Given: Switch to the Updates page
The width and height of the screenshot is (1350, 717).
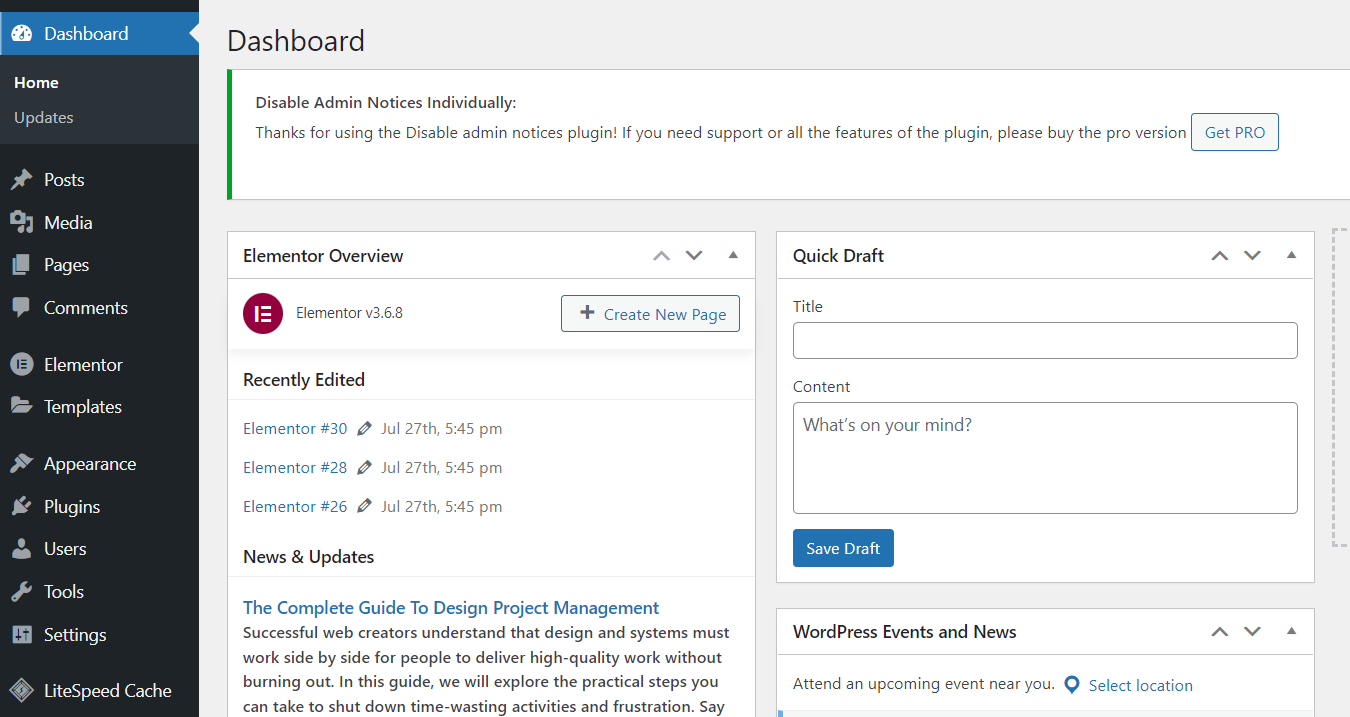Looking at the screenshot, I should tap(43, 117).
